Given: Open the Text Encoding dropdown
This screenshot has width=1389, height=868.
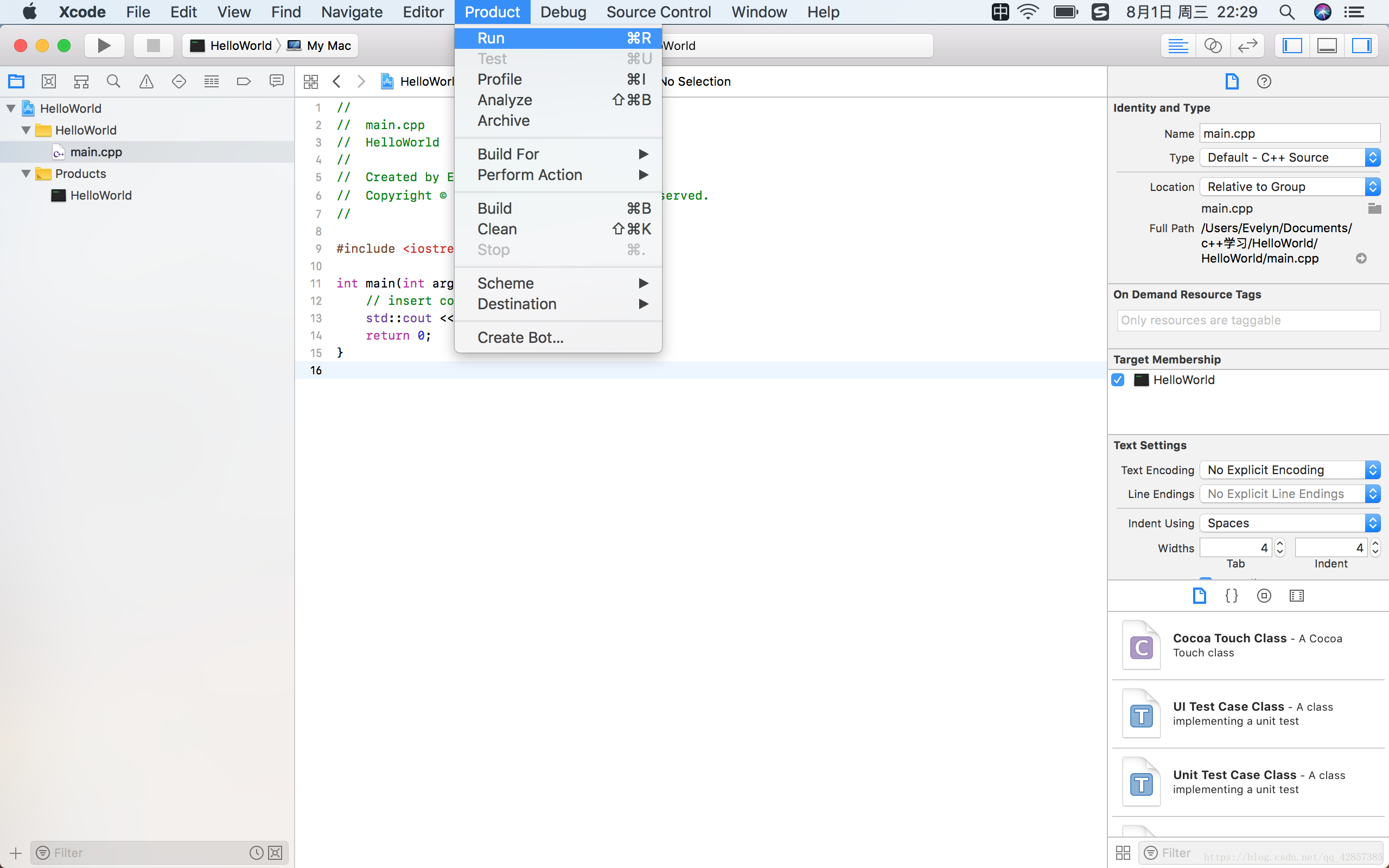Looking at the screenshot, I should (1290, 470).
